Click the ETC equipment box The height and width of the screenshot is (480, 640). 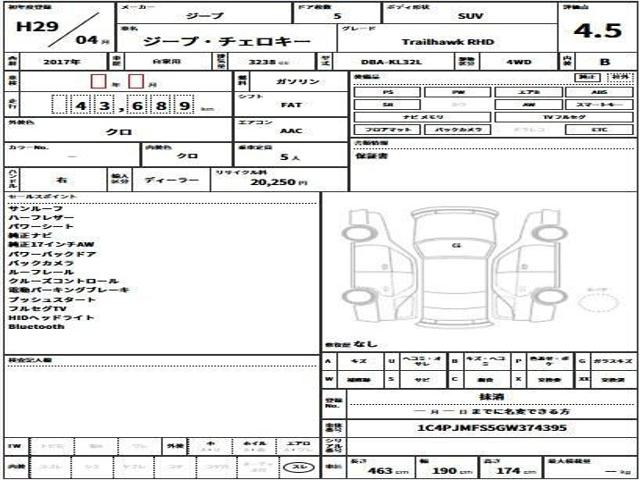click(599, 130)
